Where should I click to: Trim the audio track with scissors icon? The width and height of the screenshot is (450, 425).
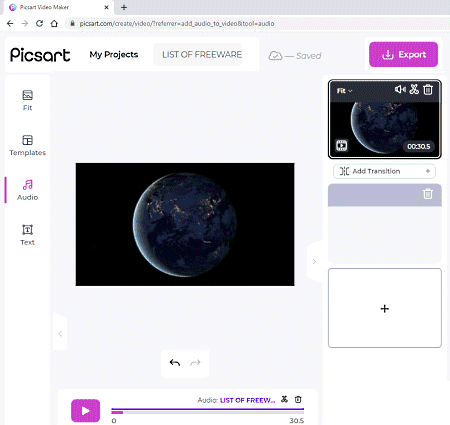coord(284,399)
